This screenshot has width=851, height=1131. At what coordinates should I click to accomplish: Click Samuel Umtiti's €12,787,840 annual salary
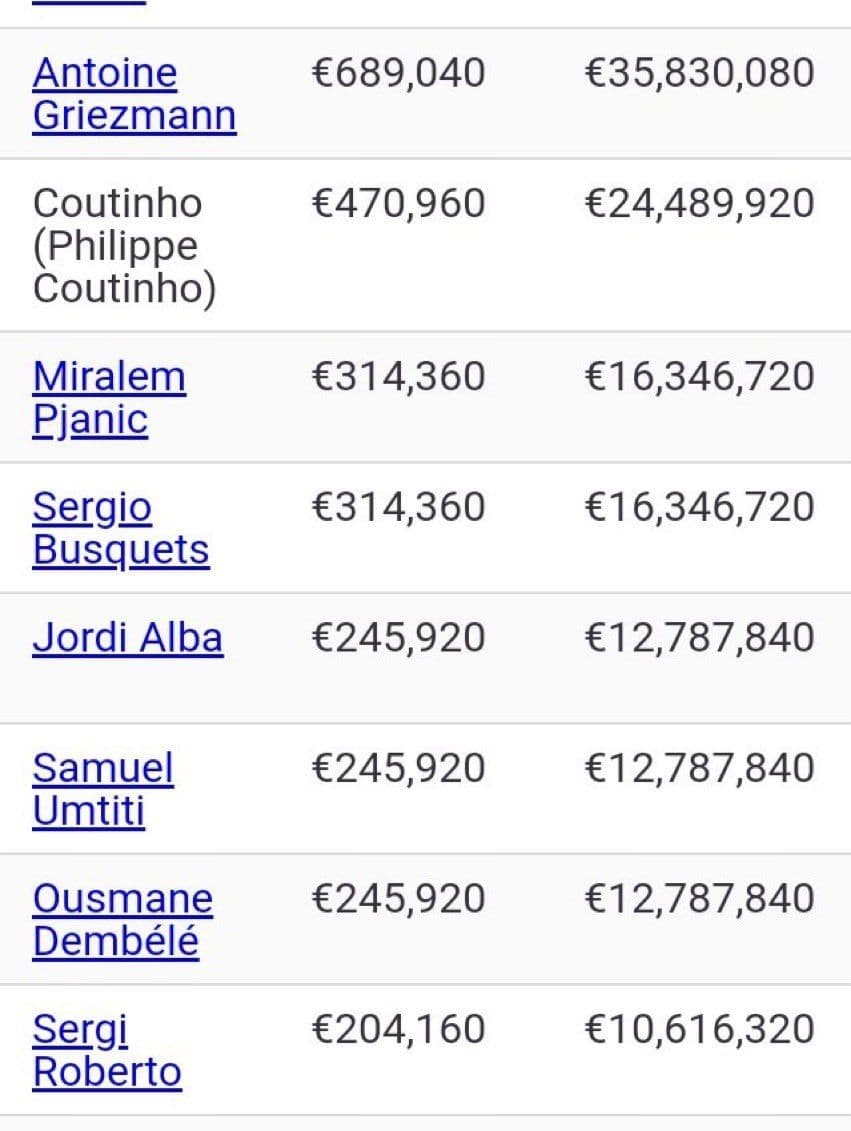[699, 768]
